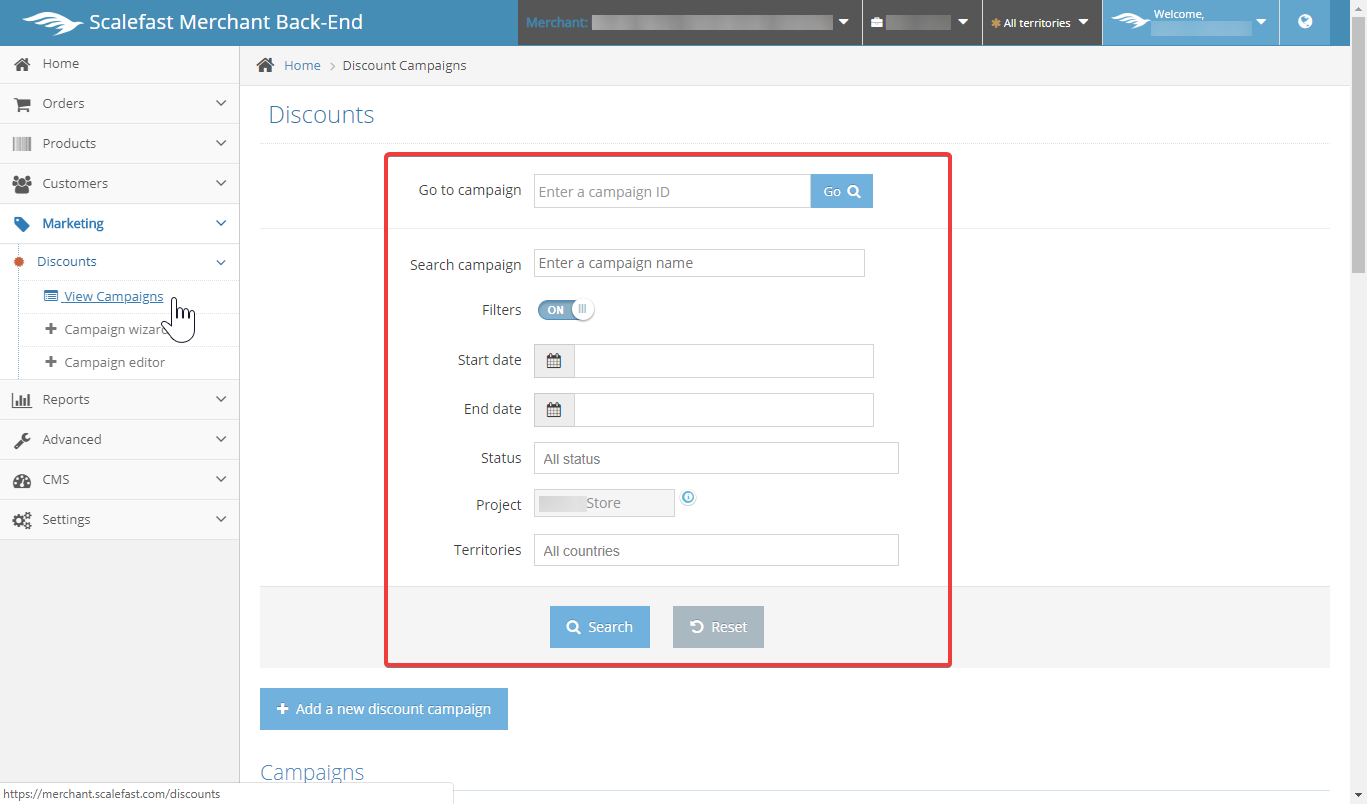Expand the Orders menu
The image size is (1367, 804).
[119, 103]
